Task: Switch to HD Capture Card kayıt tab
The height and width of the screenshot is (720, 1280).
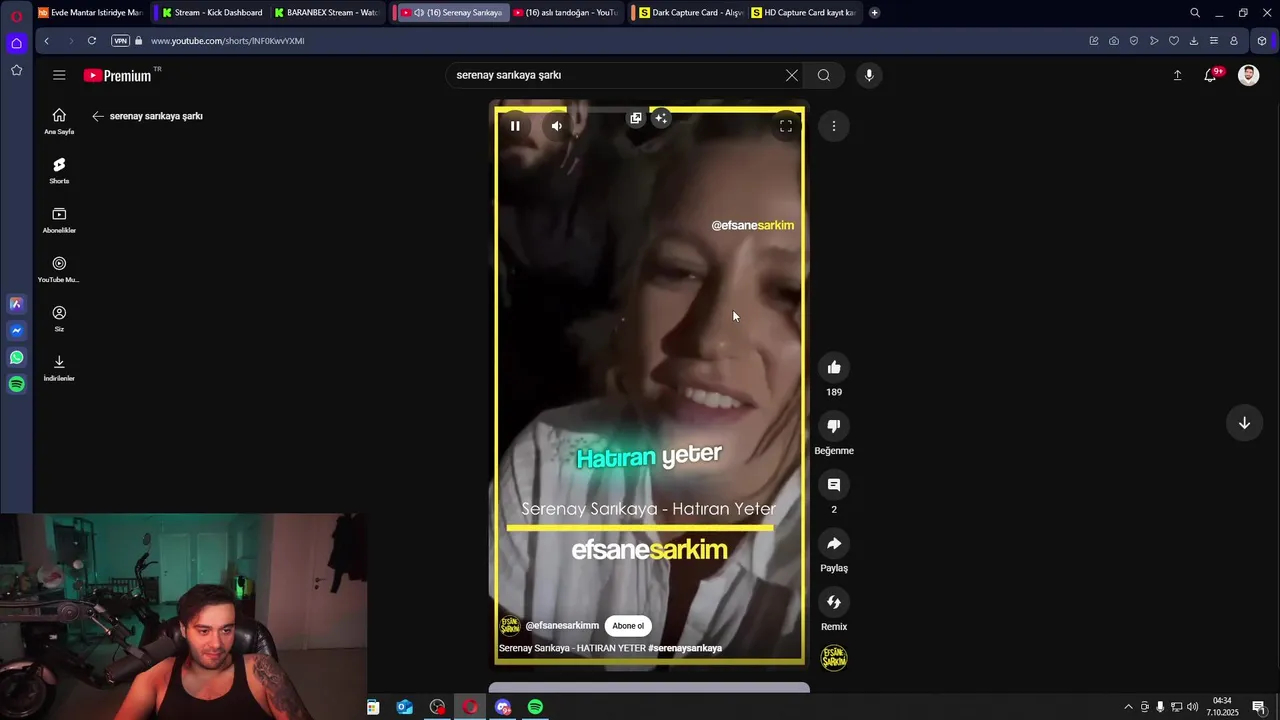Action: tap(803, 13)
